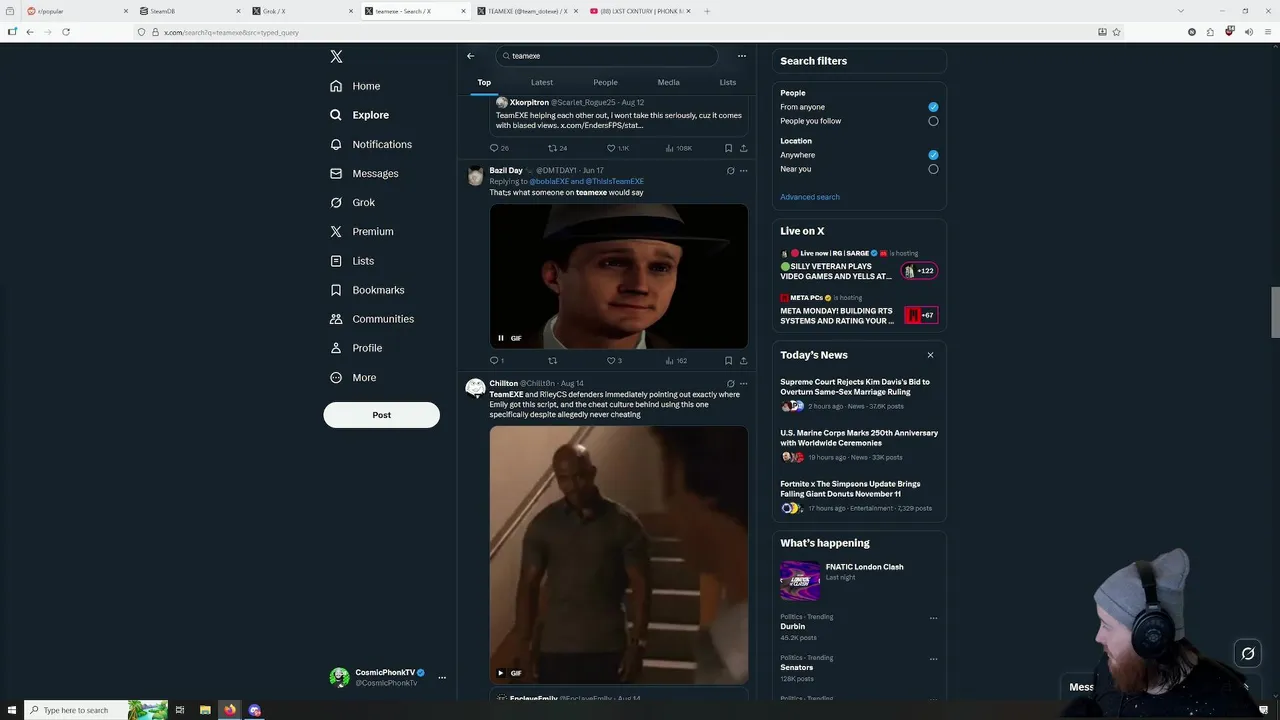Open Grok action on Bazil Day's post
The height and width of the screenshot is (720, 1280).
pyautogui.click(x=730, y=171)
